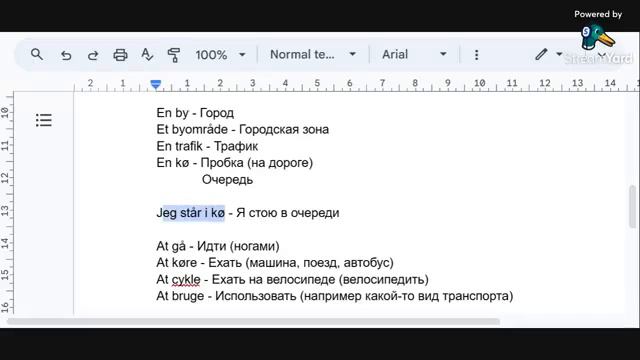
Task: Click the word 'Очередь'
Action: pyautogui.click(x=227, y=180)
